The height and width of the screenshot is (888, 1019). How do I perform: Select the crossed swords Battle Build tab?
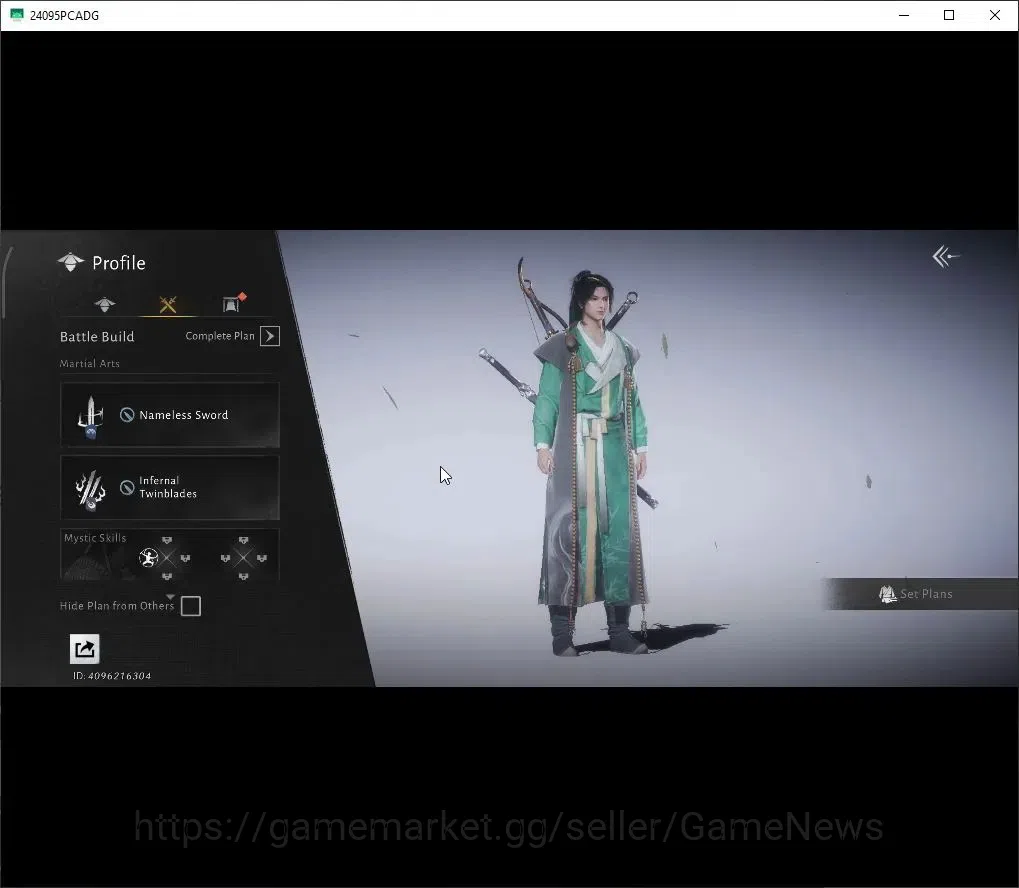(168, 304)
